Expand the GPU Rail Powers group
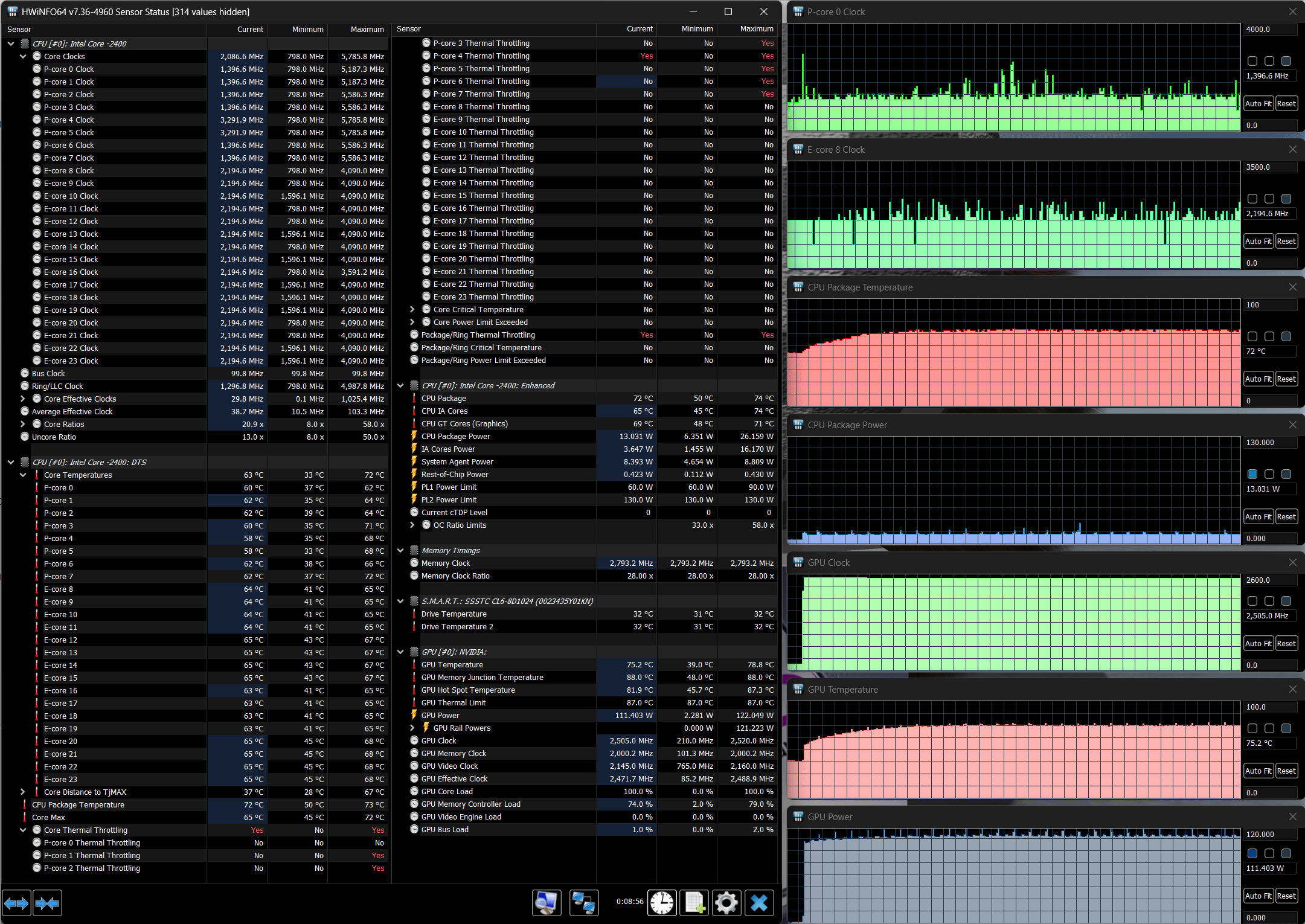The image size is (1305, 924). point(412,728)
